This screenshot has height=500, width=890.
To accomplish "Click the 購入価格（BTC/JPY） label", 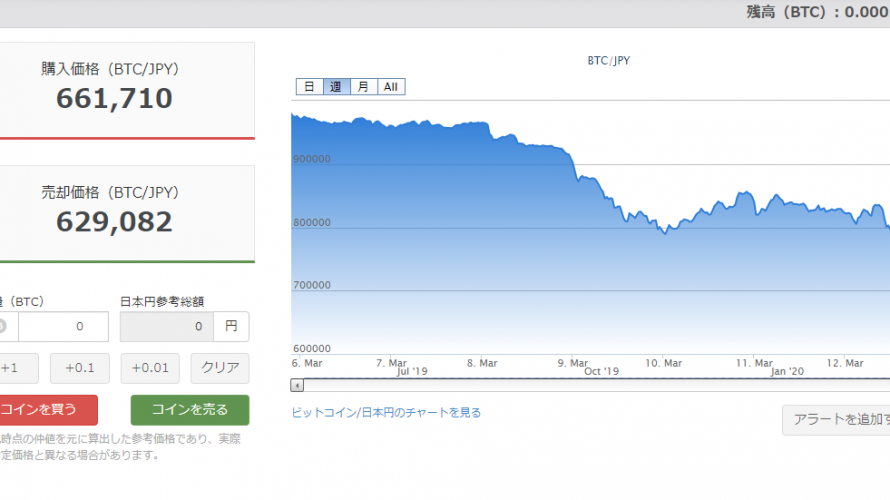I will point(110,69).
